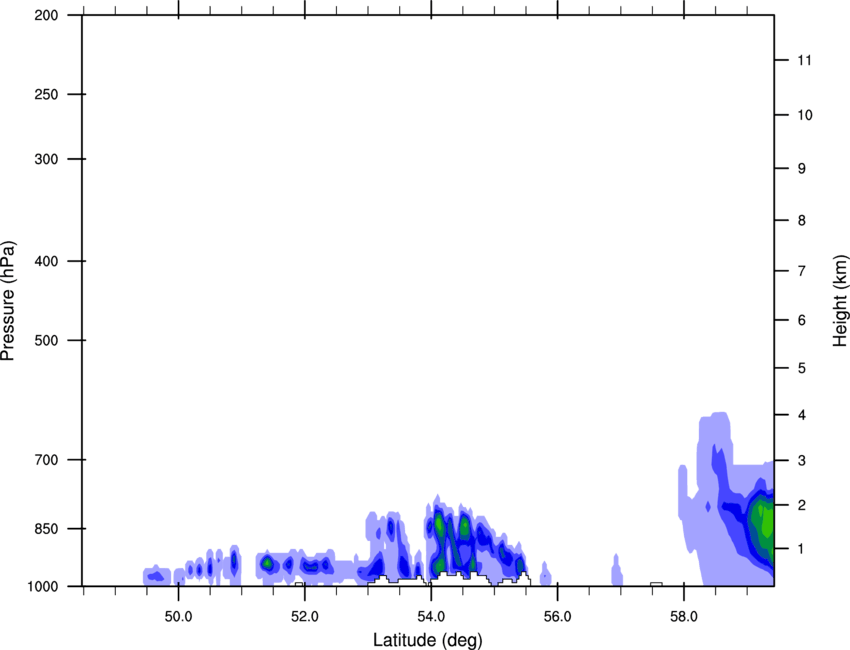Click the 7 km height label
This screenshot has height=650, width=850.
[802, 271]
